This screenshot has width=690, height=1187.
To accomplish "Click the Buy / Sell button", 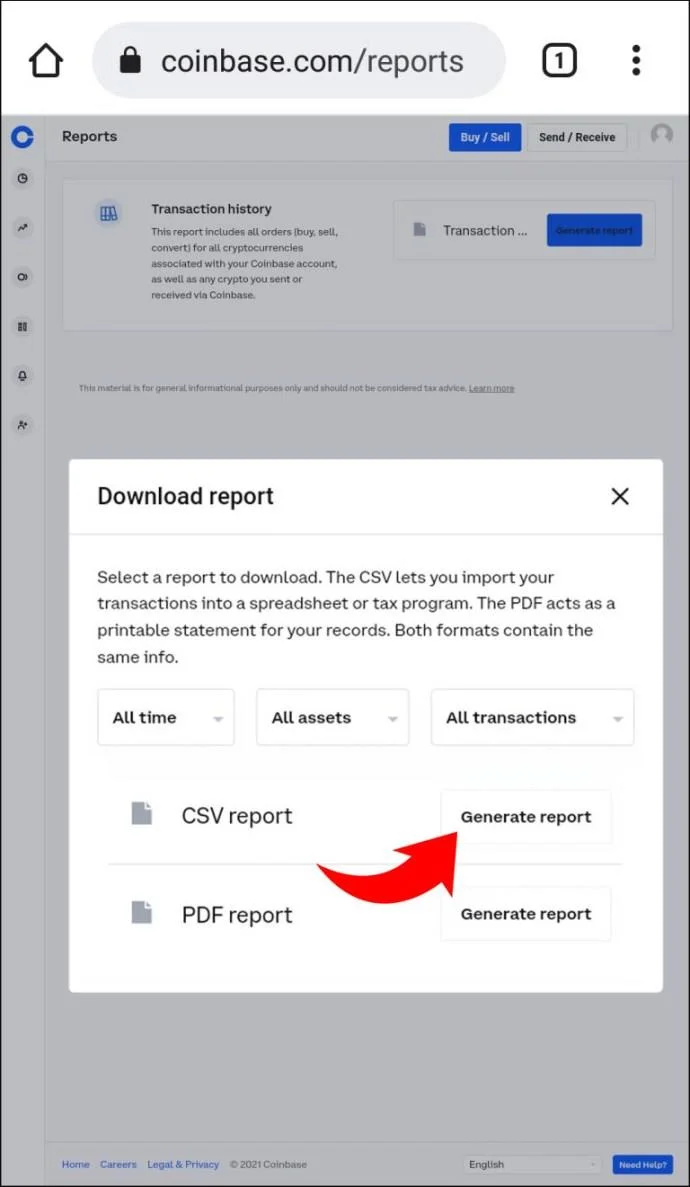I will [485, 137].
